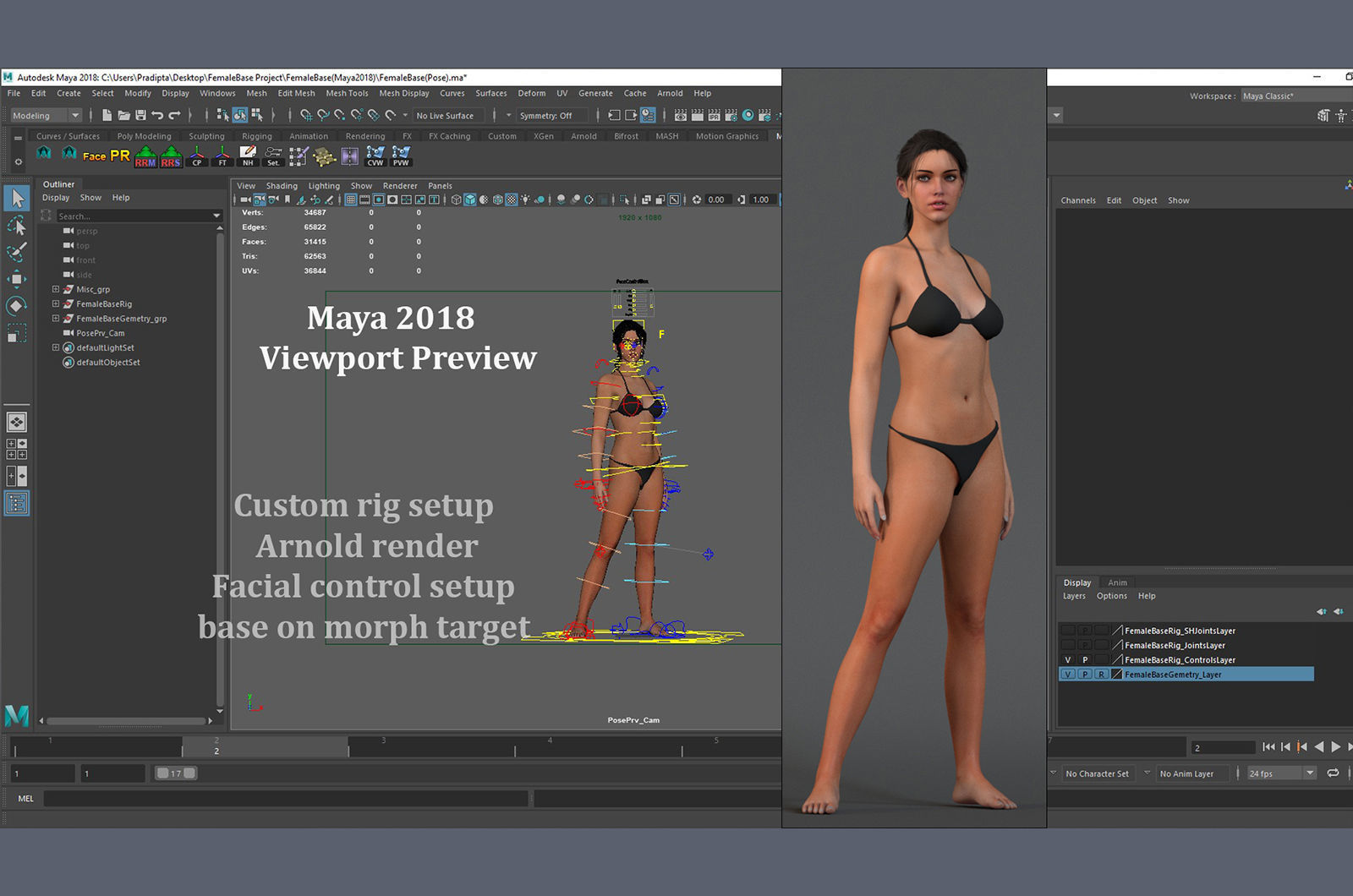1353x896 pixels.
Task: Click the FT shelf icon
Action: click(x=222, y=156)
